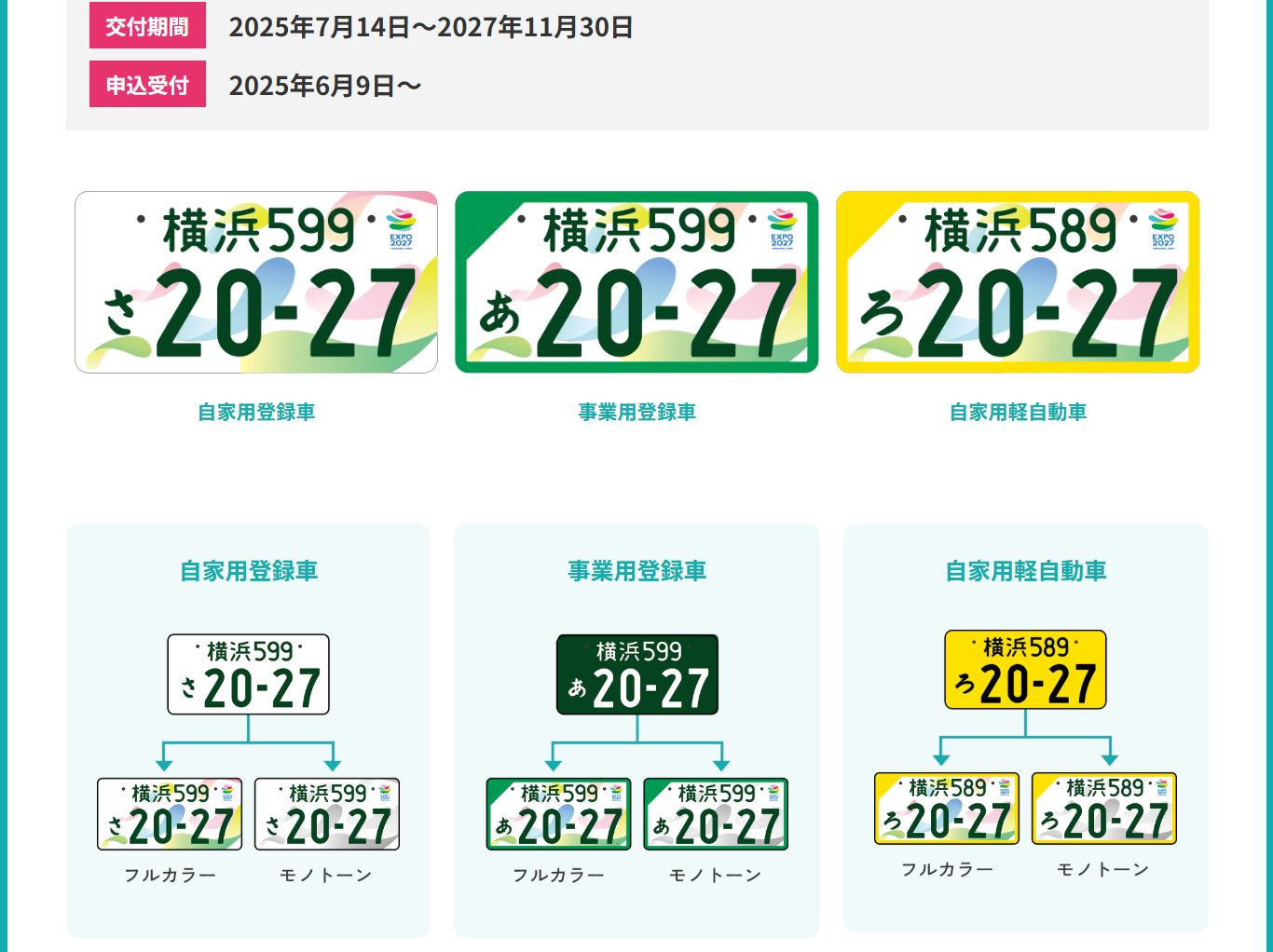
Task: Click the モノトーン label in the 自家用軽自動車 card
Action: coord(1103,869)
